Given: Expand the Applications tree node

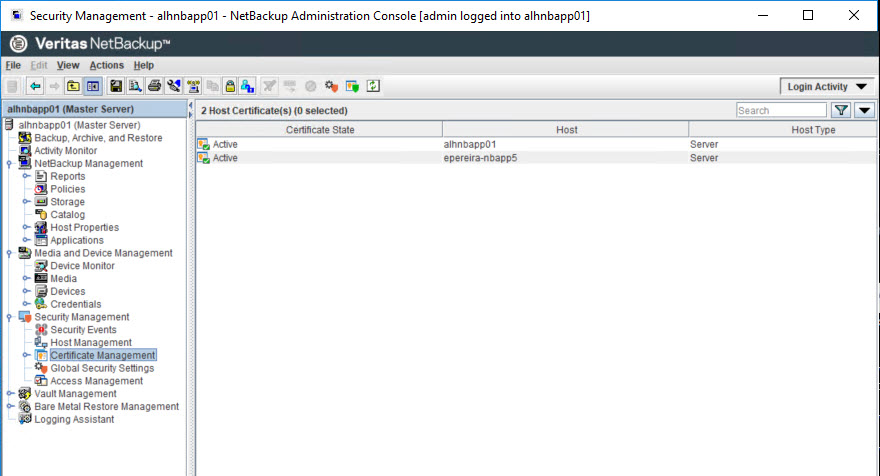Looking at the screenshot, I should point(26,240).
